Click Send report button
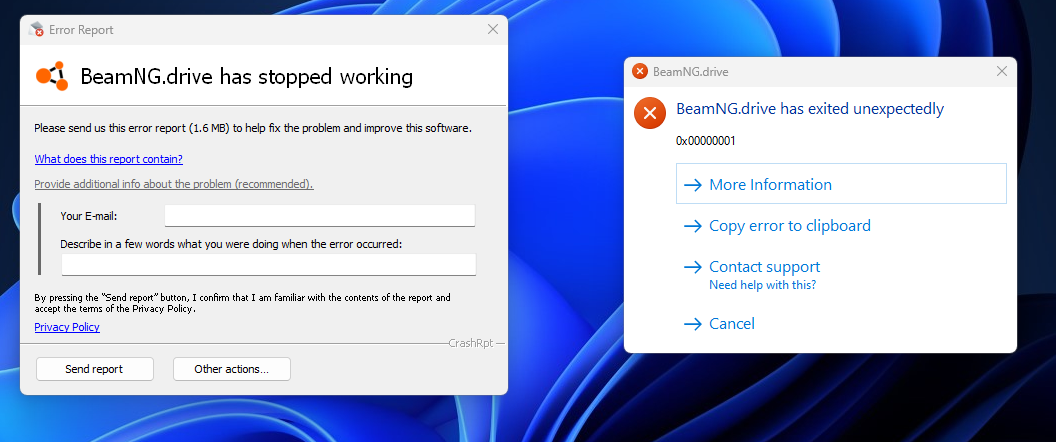The height and width of the screenshot is (442, 1056). tap(94, 369)
